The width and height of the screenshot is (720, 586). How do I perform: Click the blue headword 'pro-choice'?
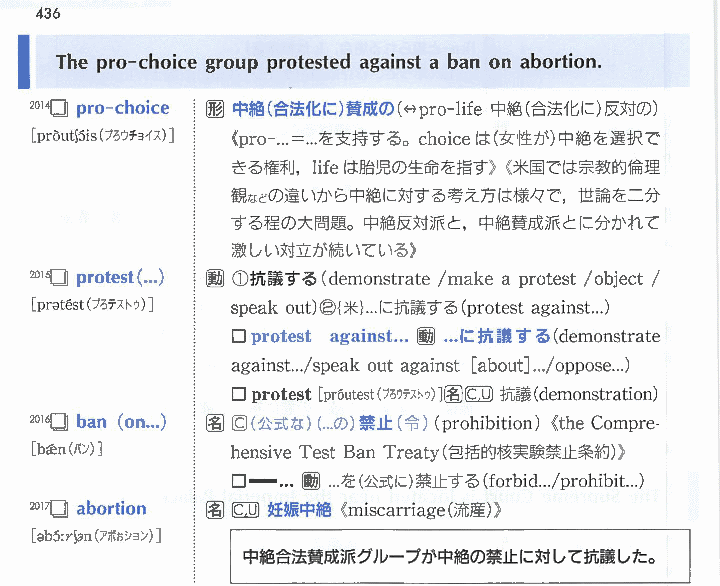tap(123, 108)
